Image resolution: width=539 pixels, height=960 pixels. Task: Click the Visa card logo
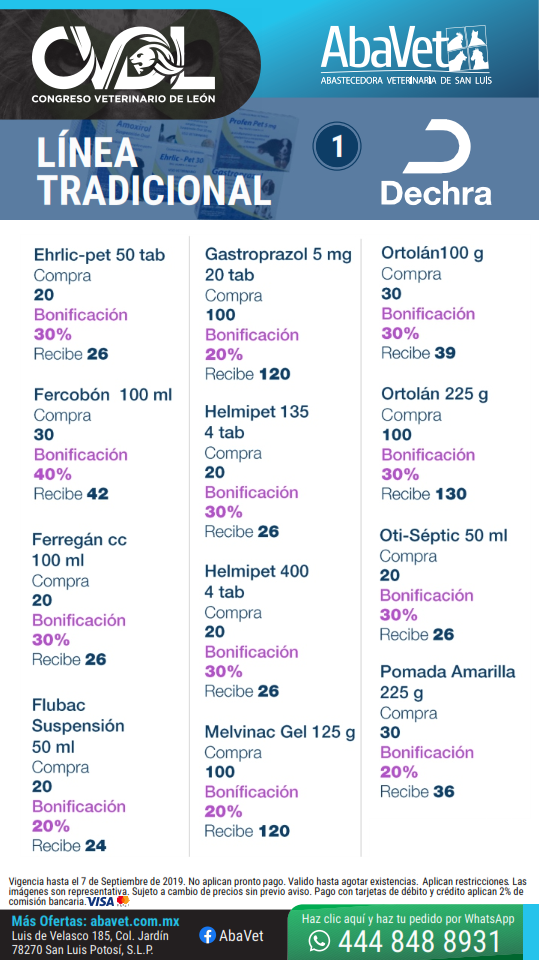[100, 902]
